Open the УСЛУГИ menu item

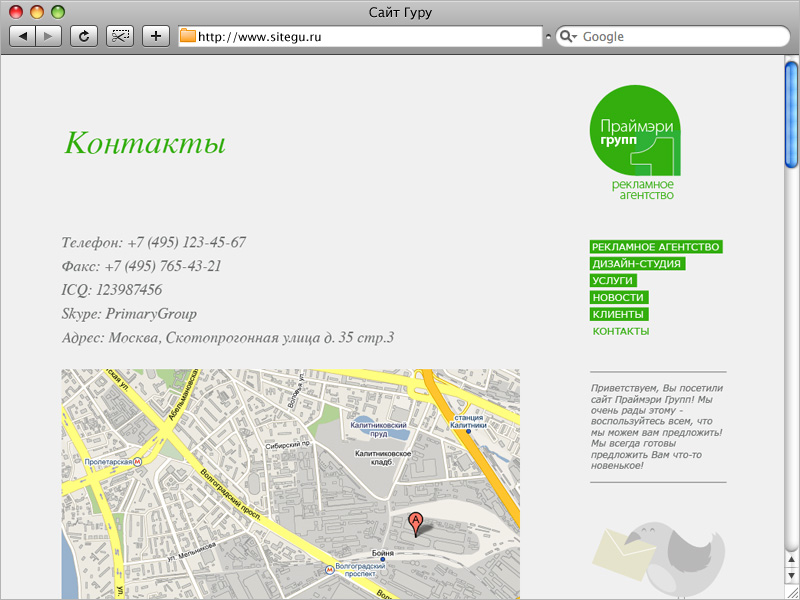[613, 281]
